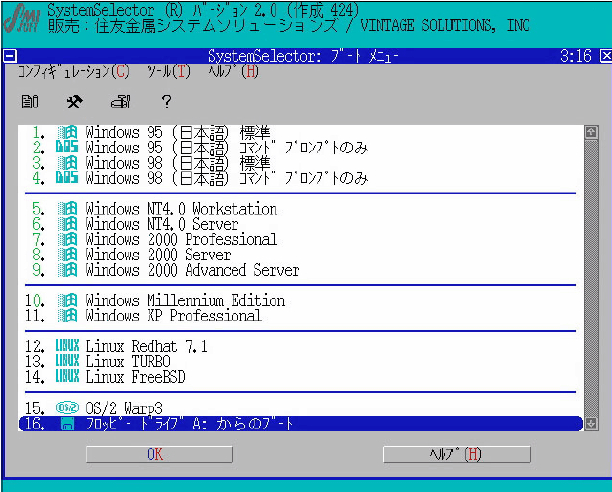Click the hammer tools toolbar icon
Screen dimensions: 612x492
click(75, 102)
